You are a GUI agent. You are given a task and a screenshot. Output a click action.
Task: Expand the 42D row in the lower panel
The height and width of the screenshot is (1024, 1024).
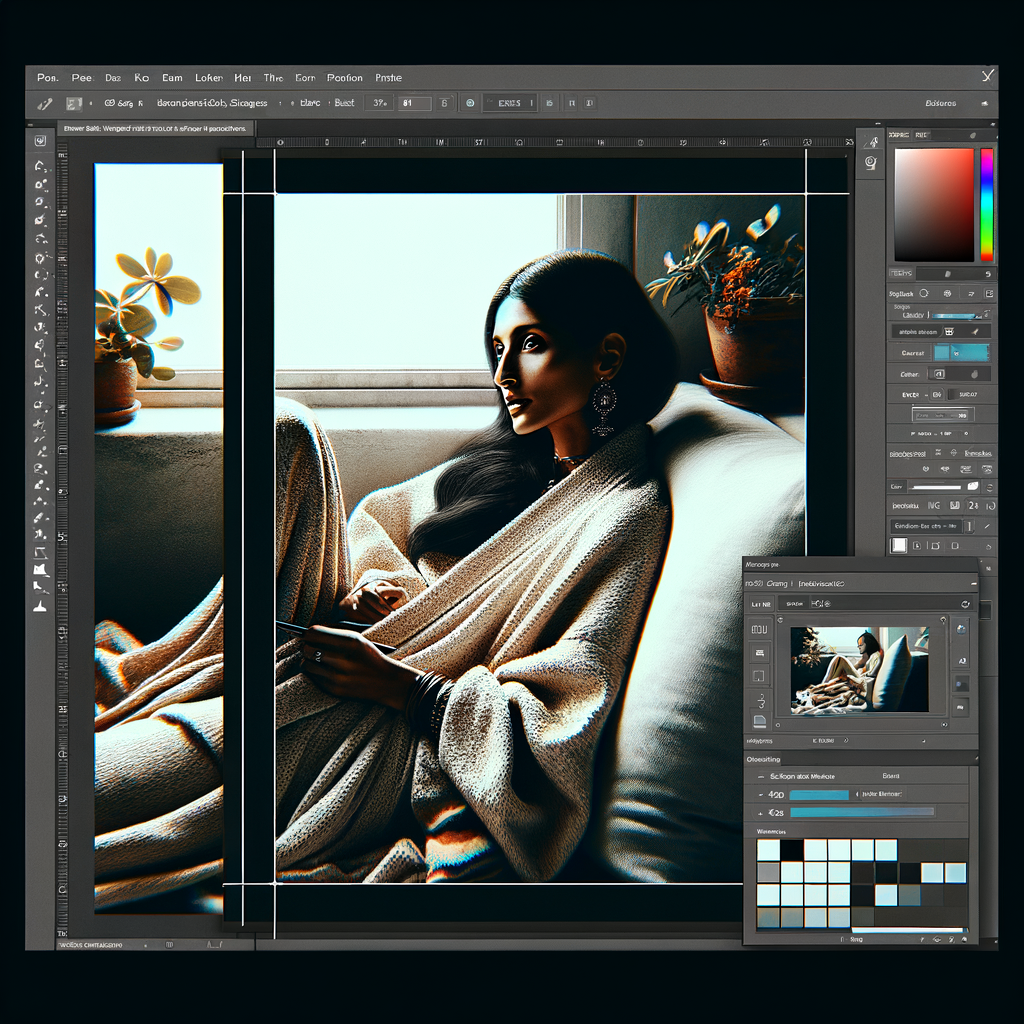[759, 794]
